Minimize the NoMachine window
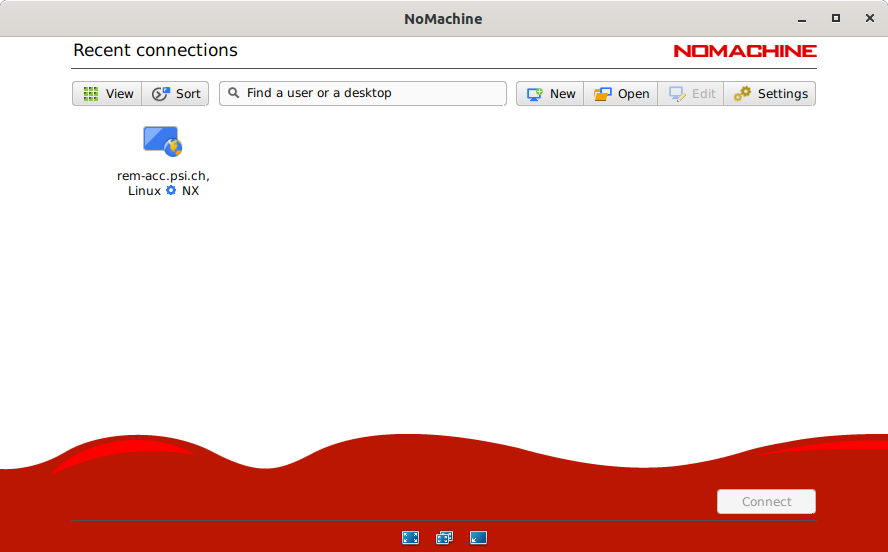This screenshot has height=552, width=888. pos(800,18)
